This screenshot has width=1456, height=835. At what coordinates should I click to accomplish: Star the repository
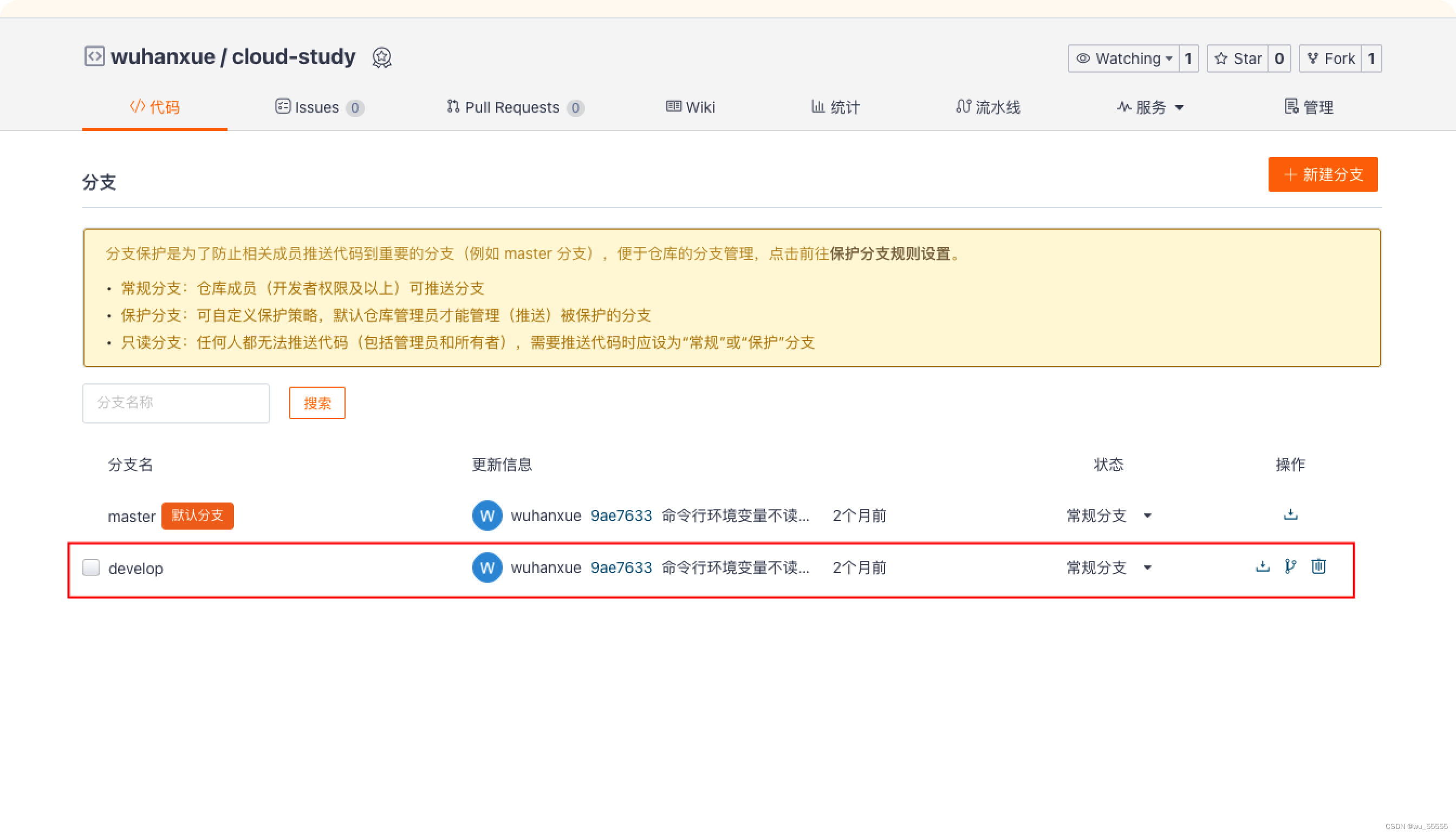pos(1237,58)
